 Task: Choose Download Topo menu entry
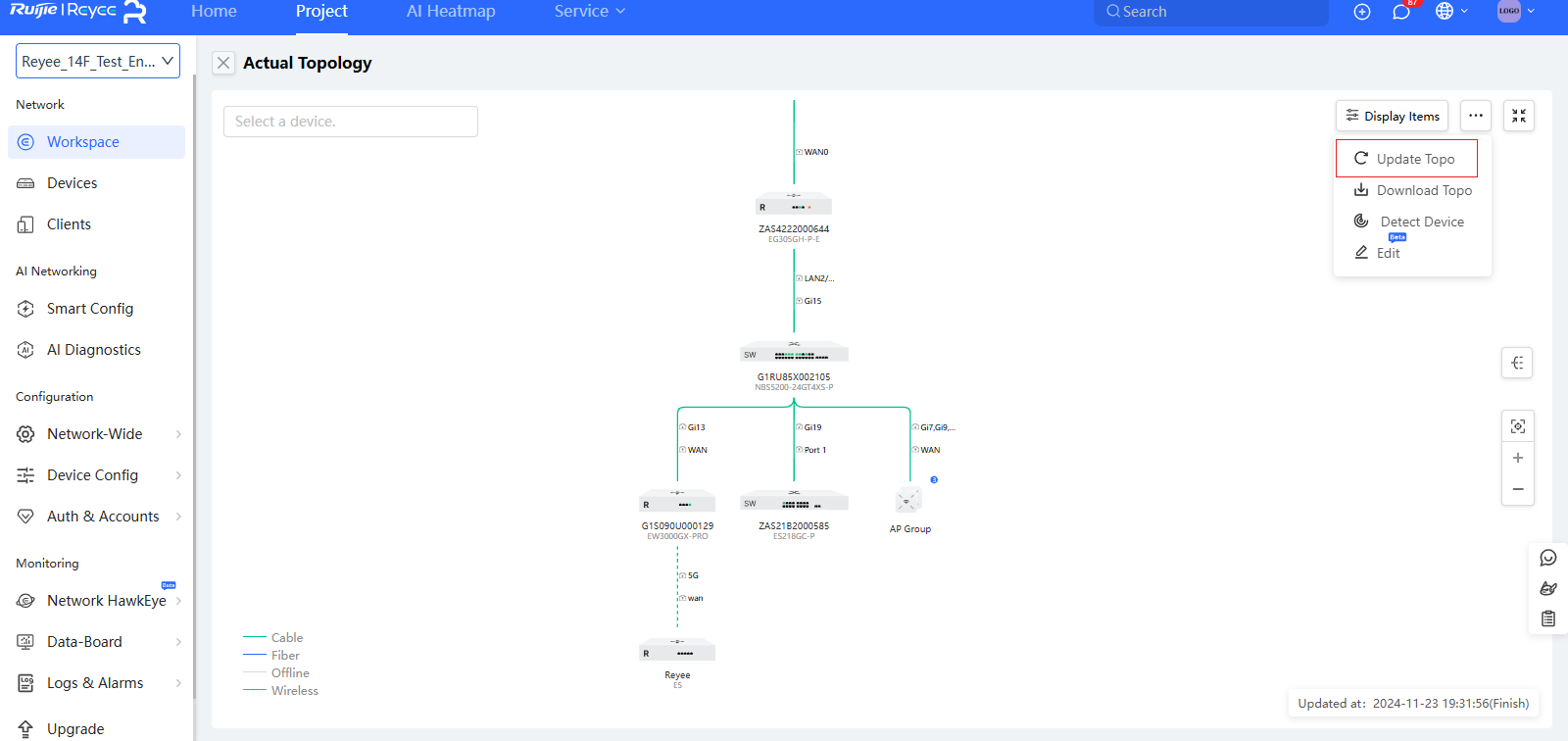pyautogui.click(x=1413, y=190)
